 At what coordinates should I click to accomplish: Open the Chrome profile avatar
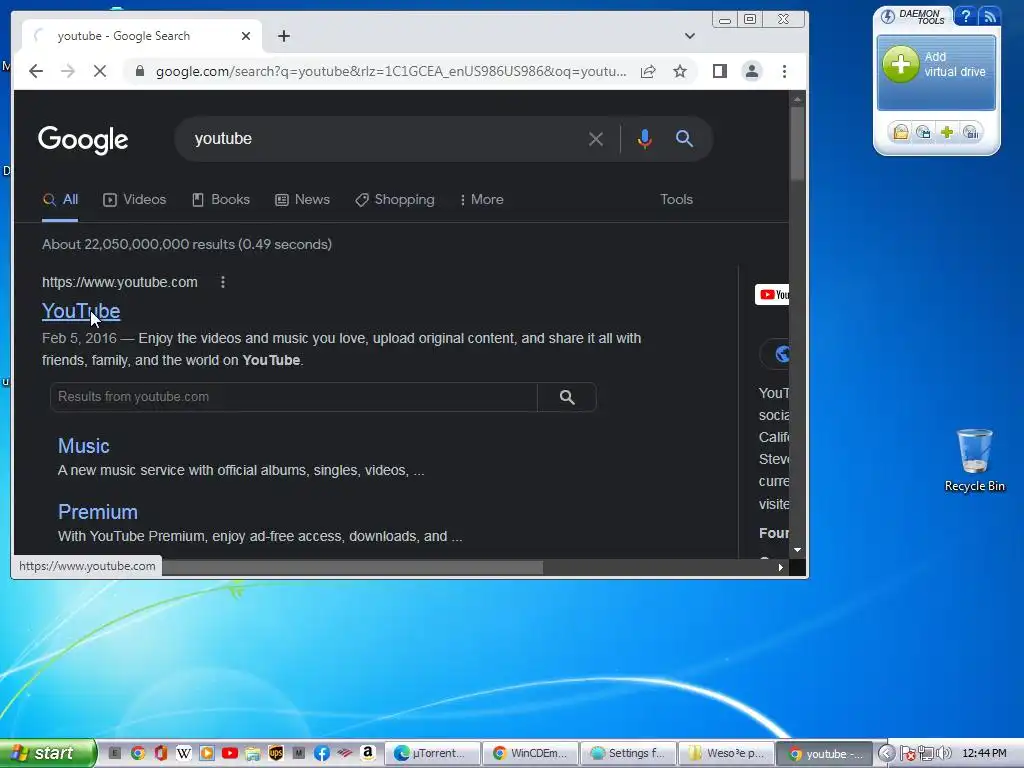pos(752,71)
